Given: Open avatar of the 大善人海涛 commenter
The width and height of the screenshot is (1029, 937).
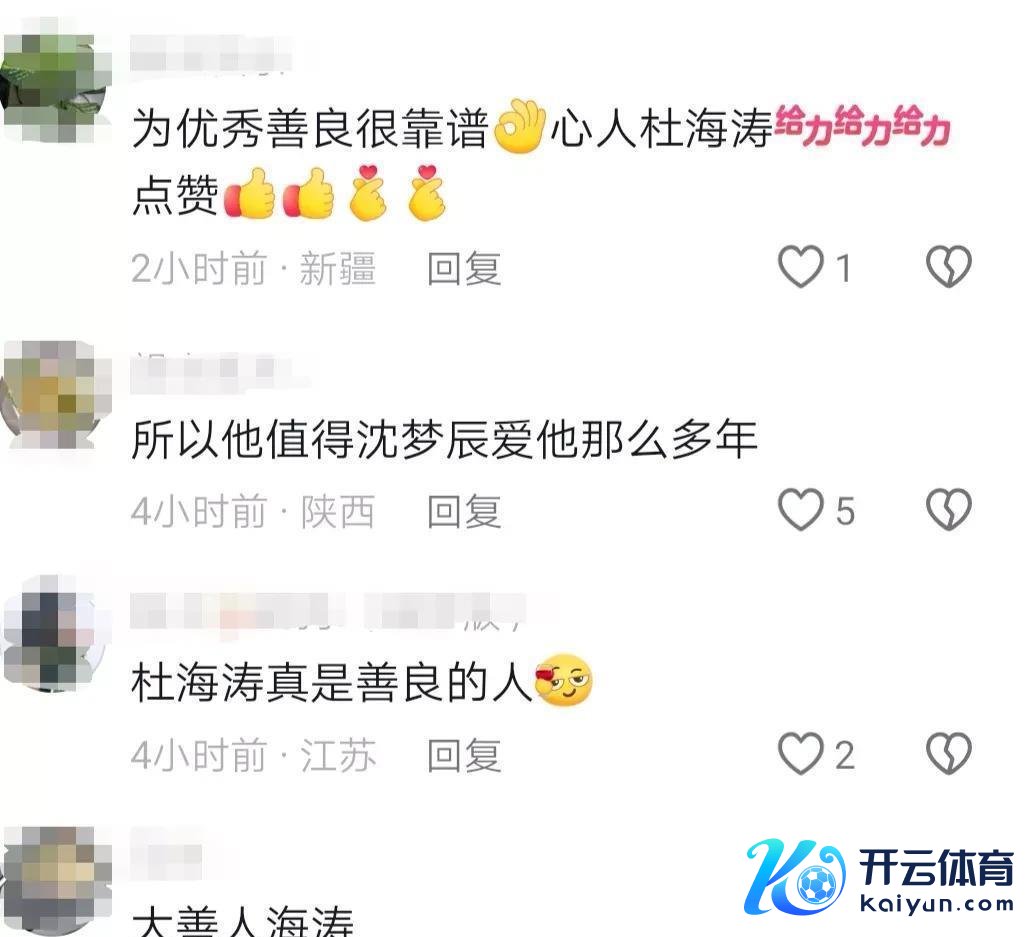Looking at the screenshot, I should pos(56,879).
